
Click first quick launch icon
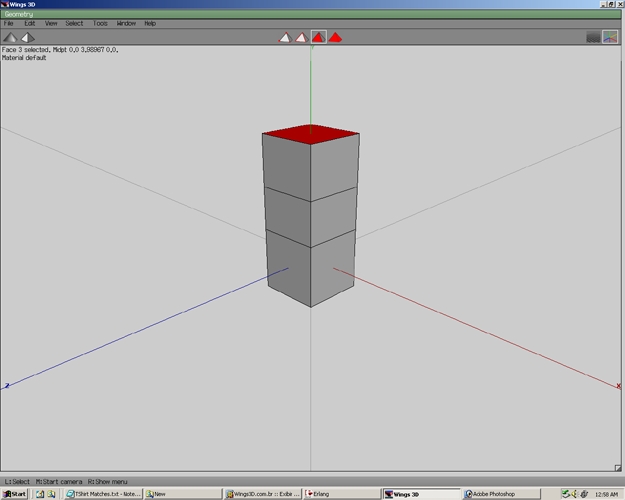(x=40, y=494)
